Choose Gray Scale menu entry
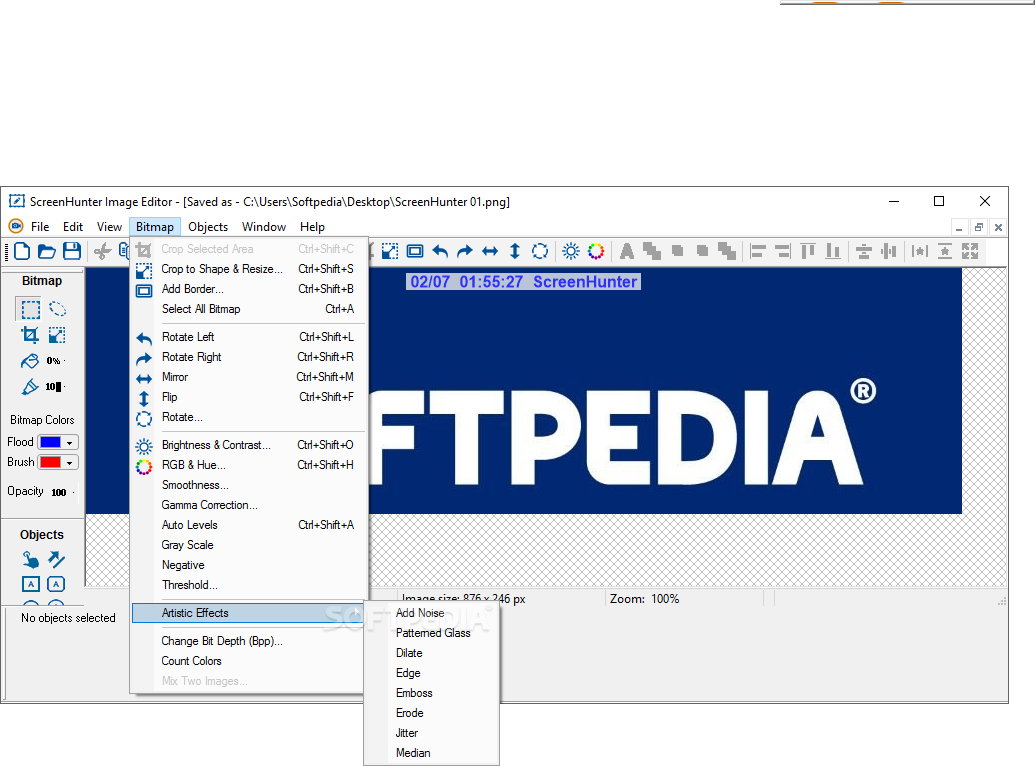The width and height of the screenshot is (1035, 766). click(250, 545)
